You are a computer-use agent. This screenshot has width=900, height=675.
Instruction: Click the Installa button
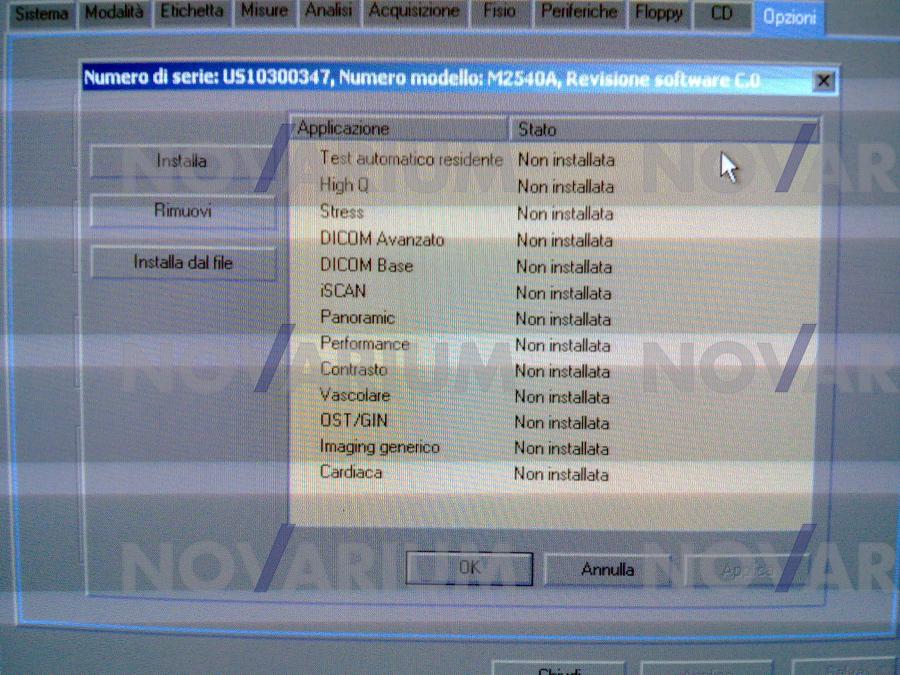(181, 161)
